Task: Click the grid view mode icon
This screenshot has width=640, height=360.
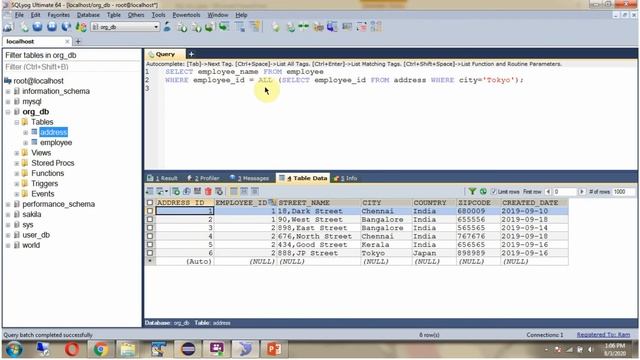Action: pos(233,191)
